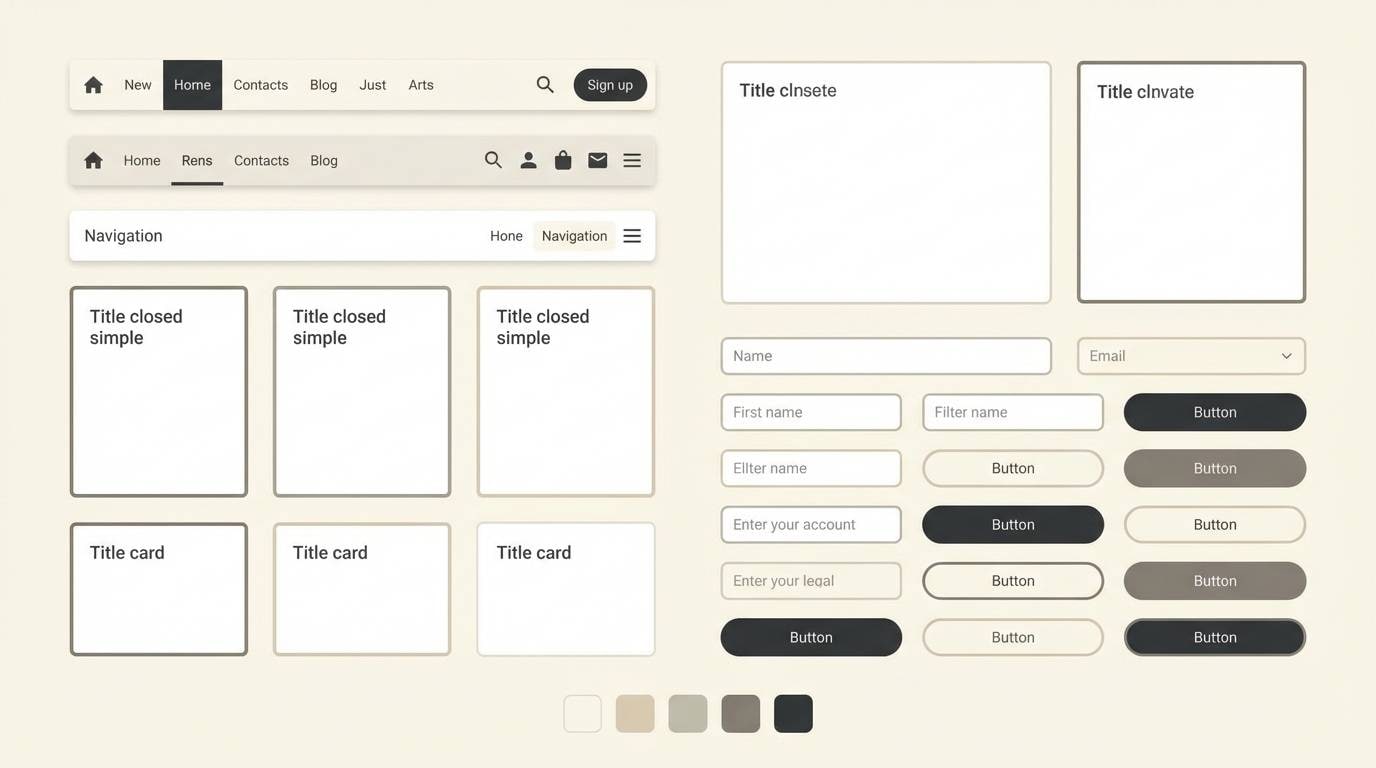
Task: Click inside the Name input field
Action: 885,354
